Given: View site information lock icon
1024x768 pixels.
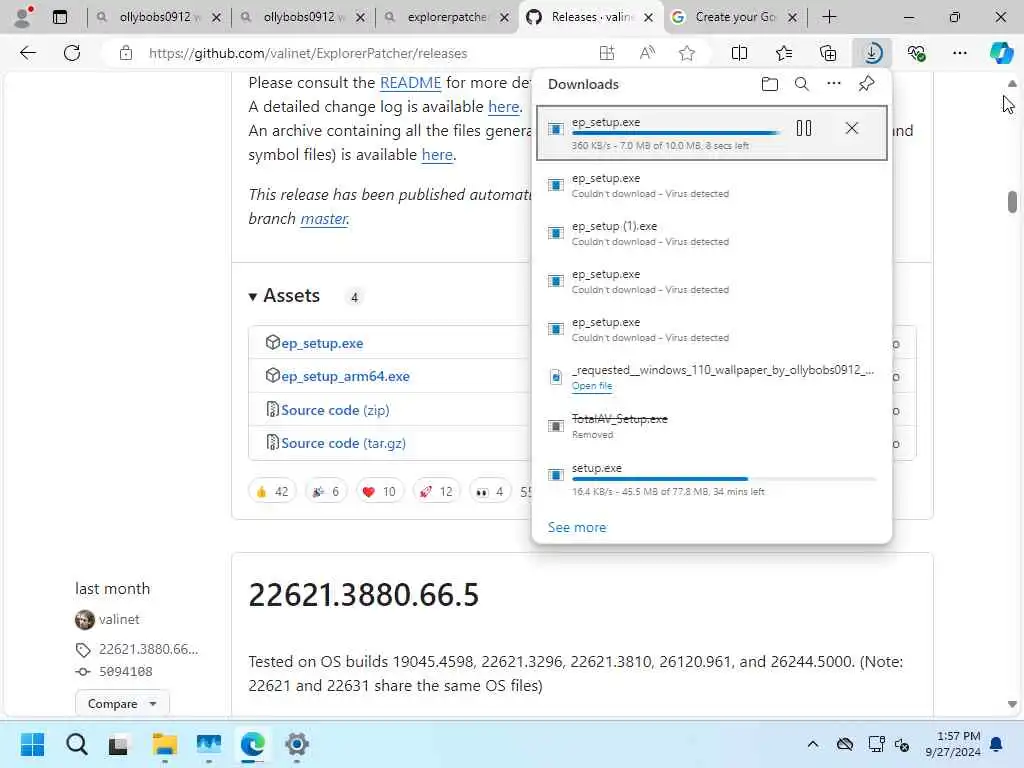Looking at the screenshot, I should (x=126, y=53).
